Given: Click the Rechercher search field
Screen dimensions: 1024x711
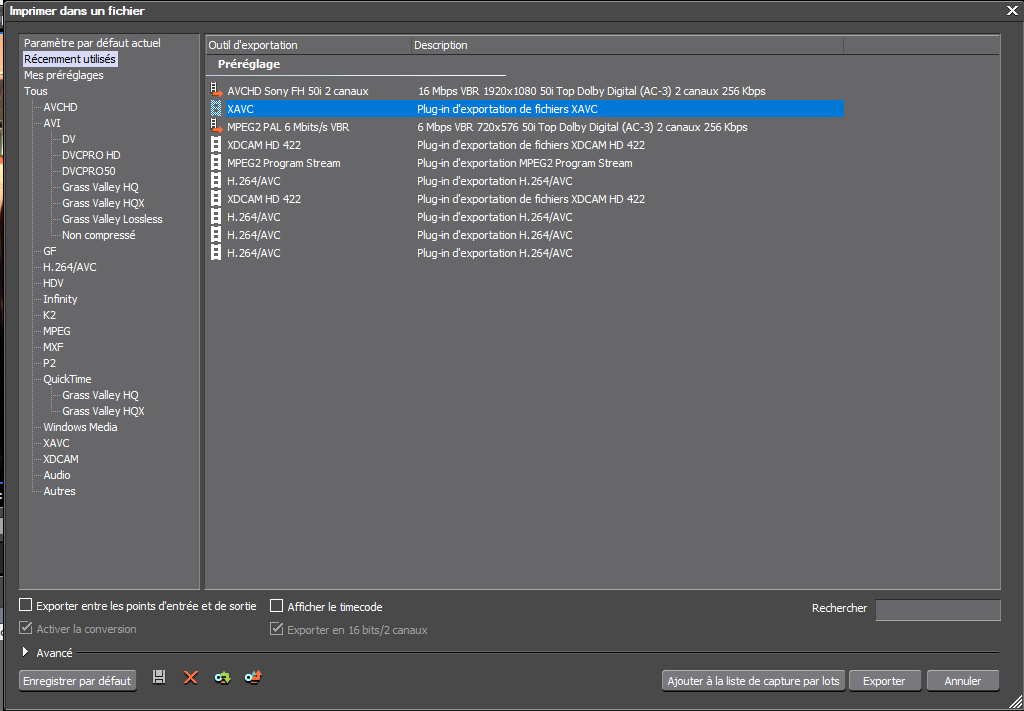Looking at the screenshot, I should point(938,609).
